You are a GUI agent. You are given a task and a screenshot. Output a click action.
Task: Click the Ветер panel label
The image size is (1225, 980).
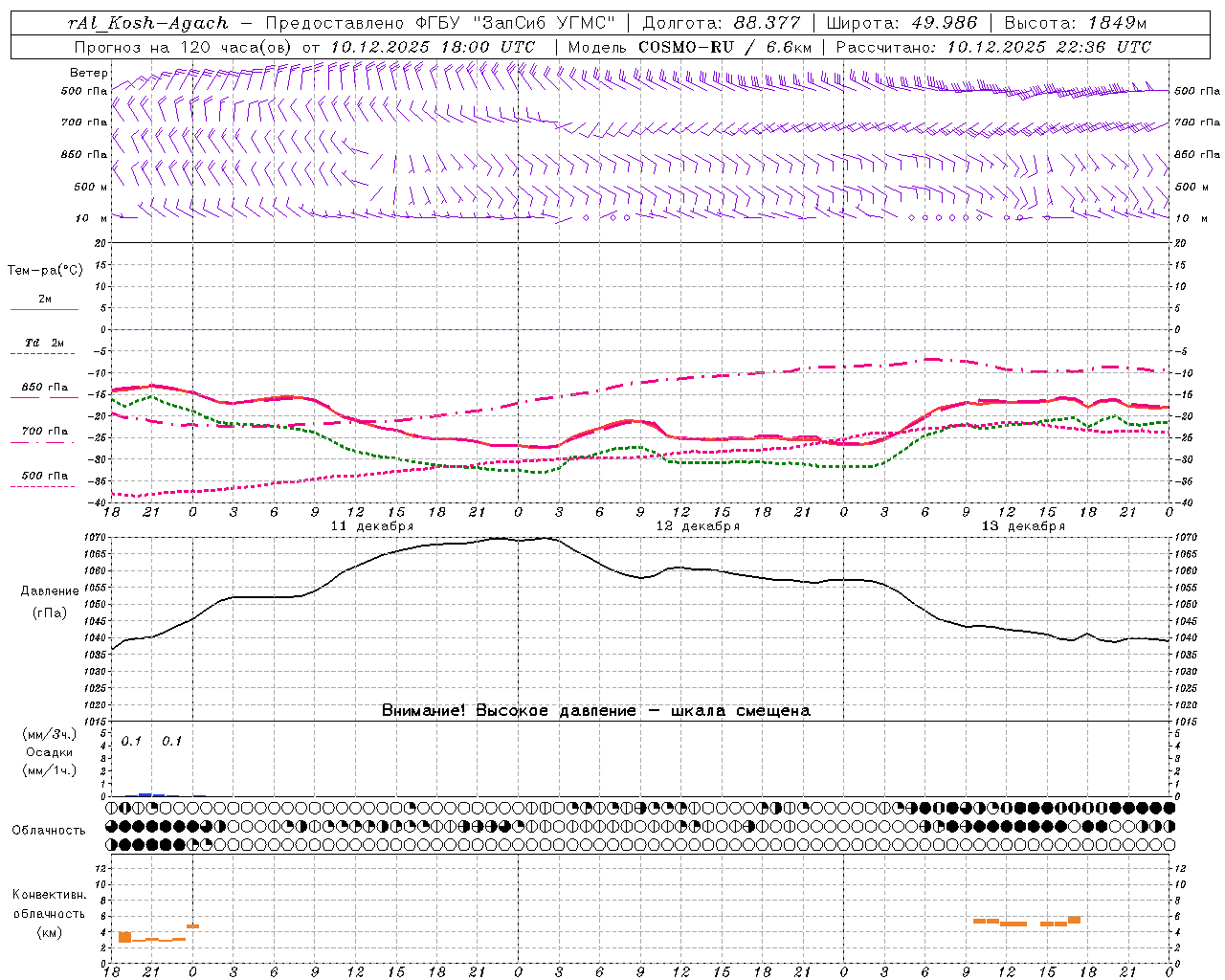tap(88, 73)
